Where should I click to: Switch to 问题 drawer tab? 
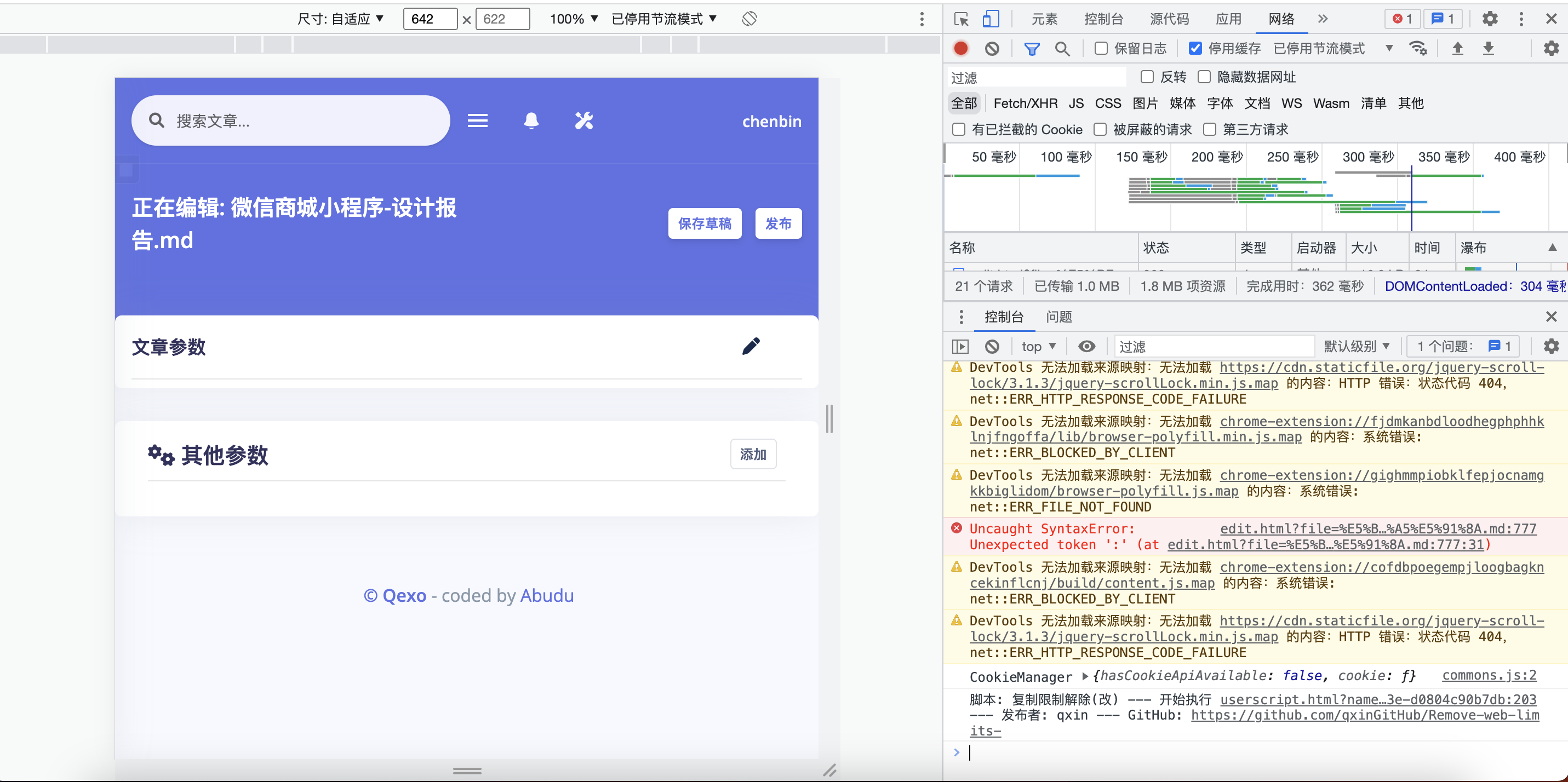click(x=1058, y=317)
